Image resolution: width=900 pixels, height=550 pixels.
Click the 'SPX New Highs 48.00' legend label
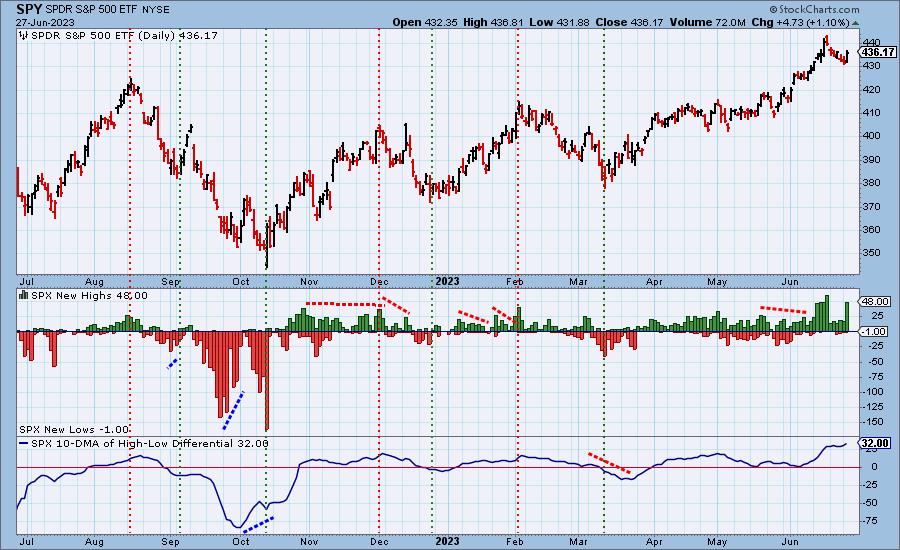pyautogui.click(x=89, y=296)
